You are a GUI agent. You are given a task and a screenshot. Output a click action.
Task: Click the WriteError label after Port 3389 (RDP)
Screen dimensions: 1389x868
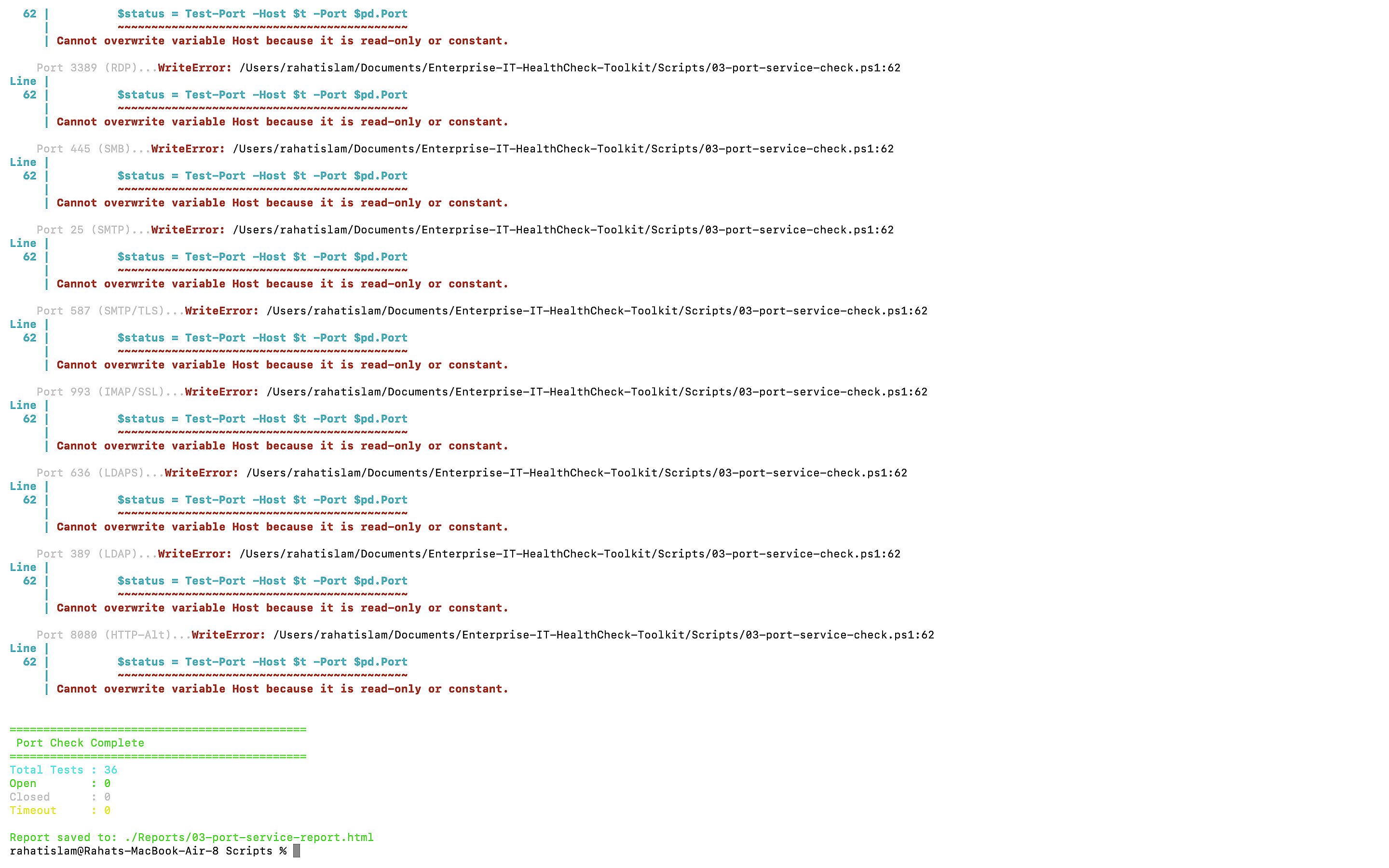coord(194,68)
